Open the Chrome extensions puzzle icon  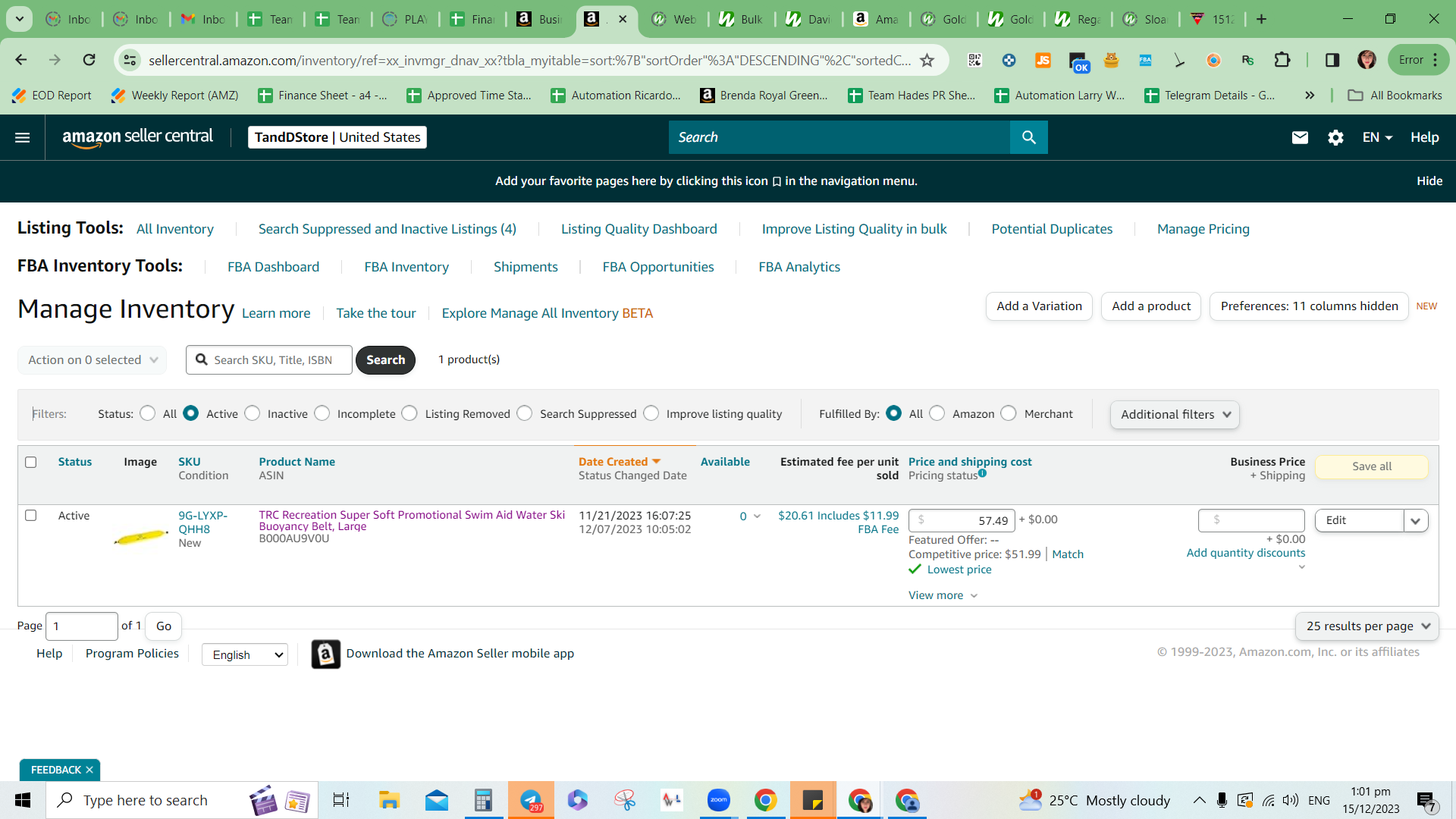pos(1282,60)
